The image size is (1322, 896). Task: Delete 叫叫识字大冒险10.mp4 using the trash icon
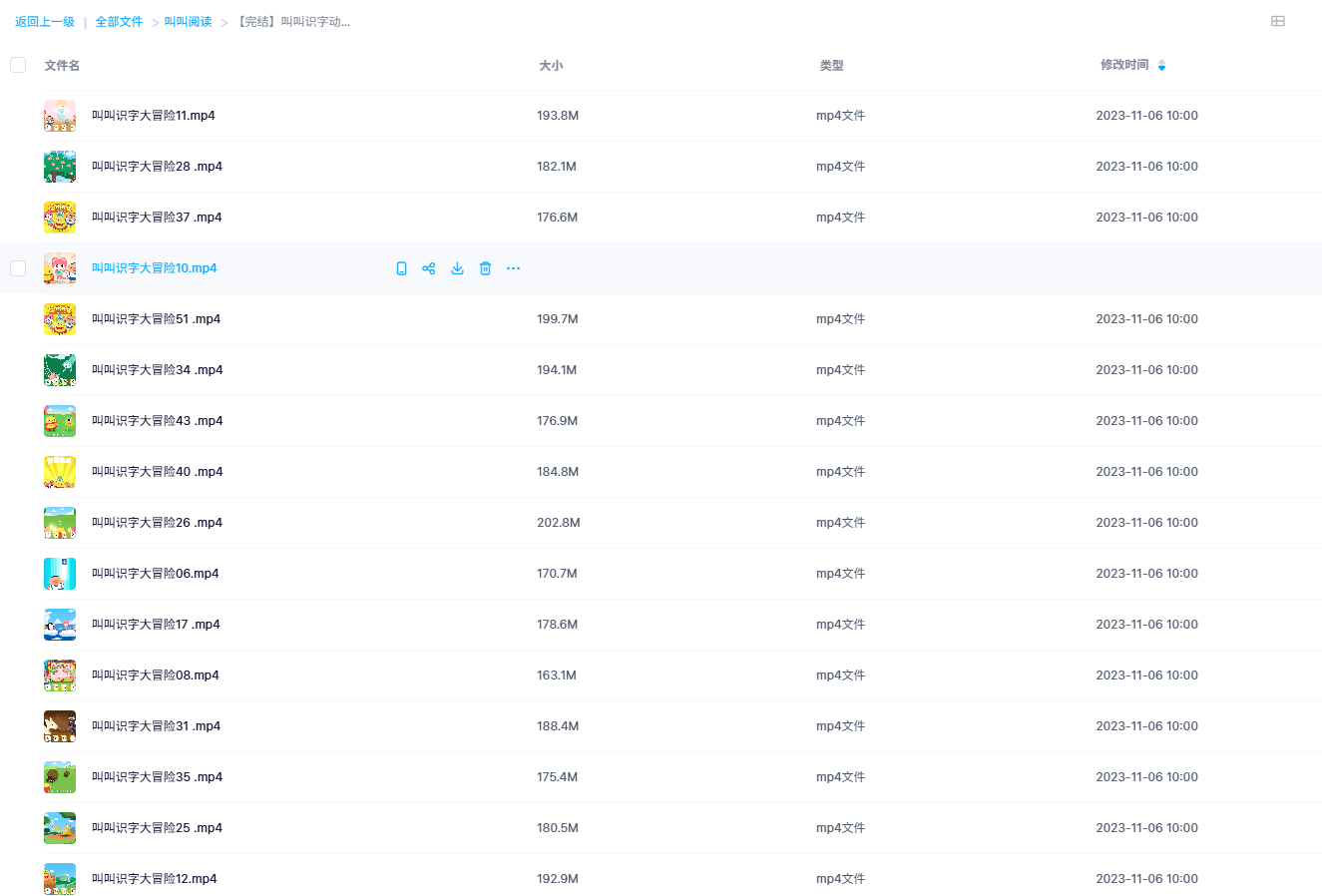pos(485,268)
